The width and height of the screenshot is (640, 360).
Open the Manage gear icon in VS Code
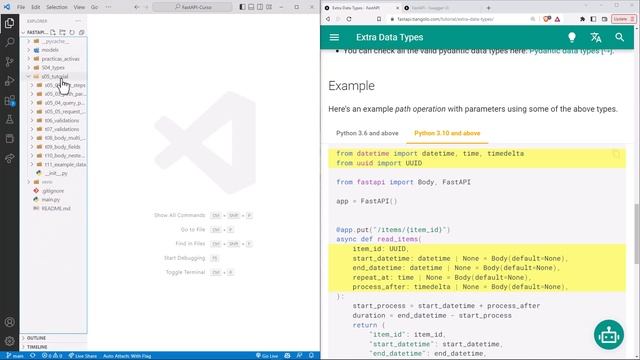(9, 341)
